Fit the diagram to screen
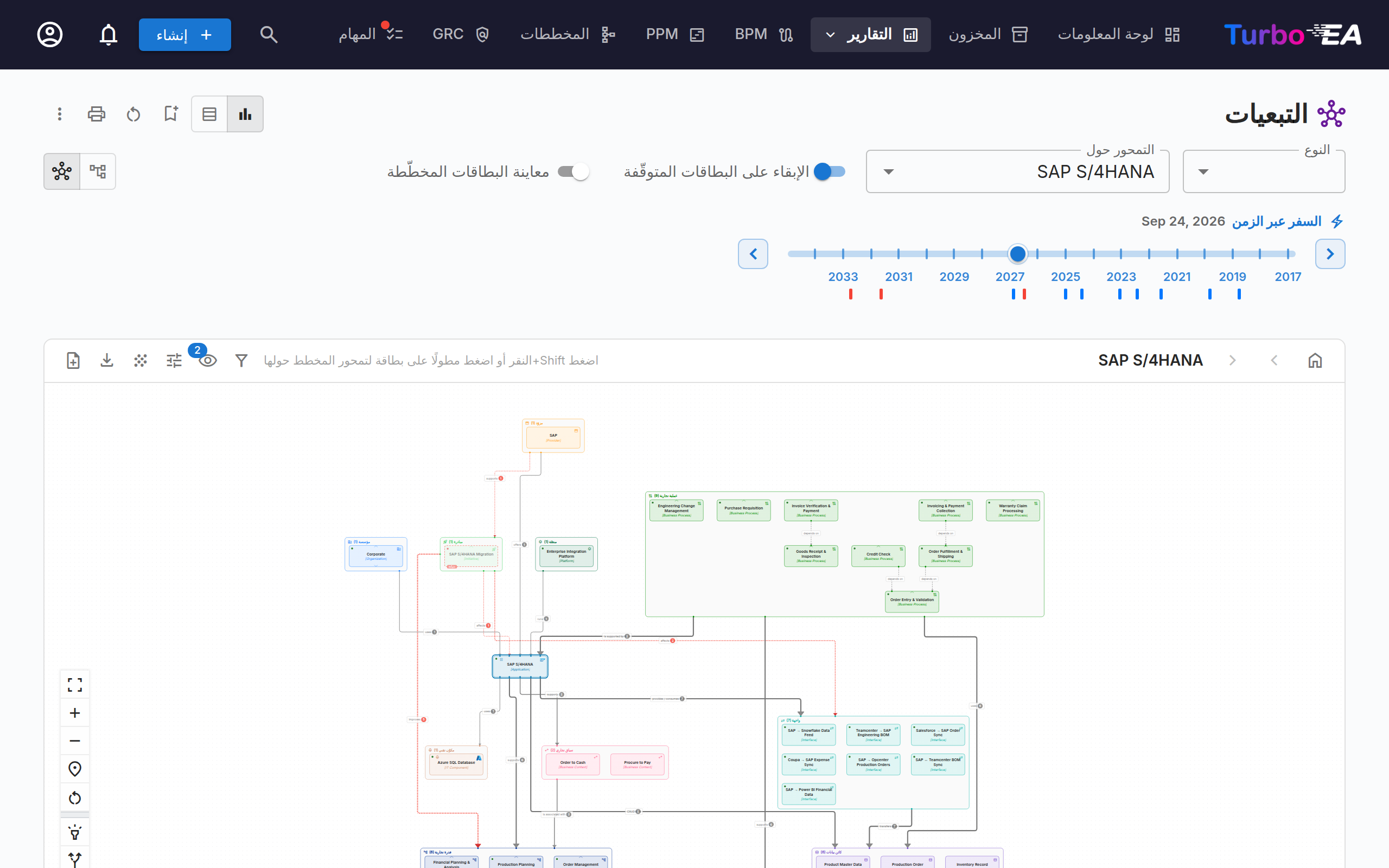This screenshot has height=868, width=1389. tap(75, 684)
